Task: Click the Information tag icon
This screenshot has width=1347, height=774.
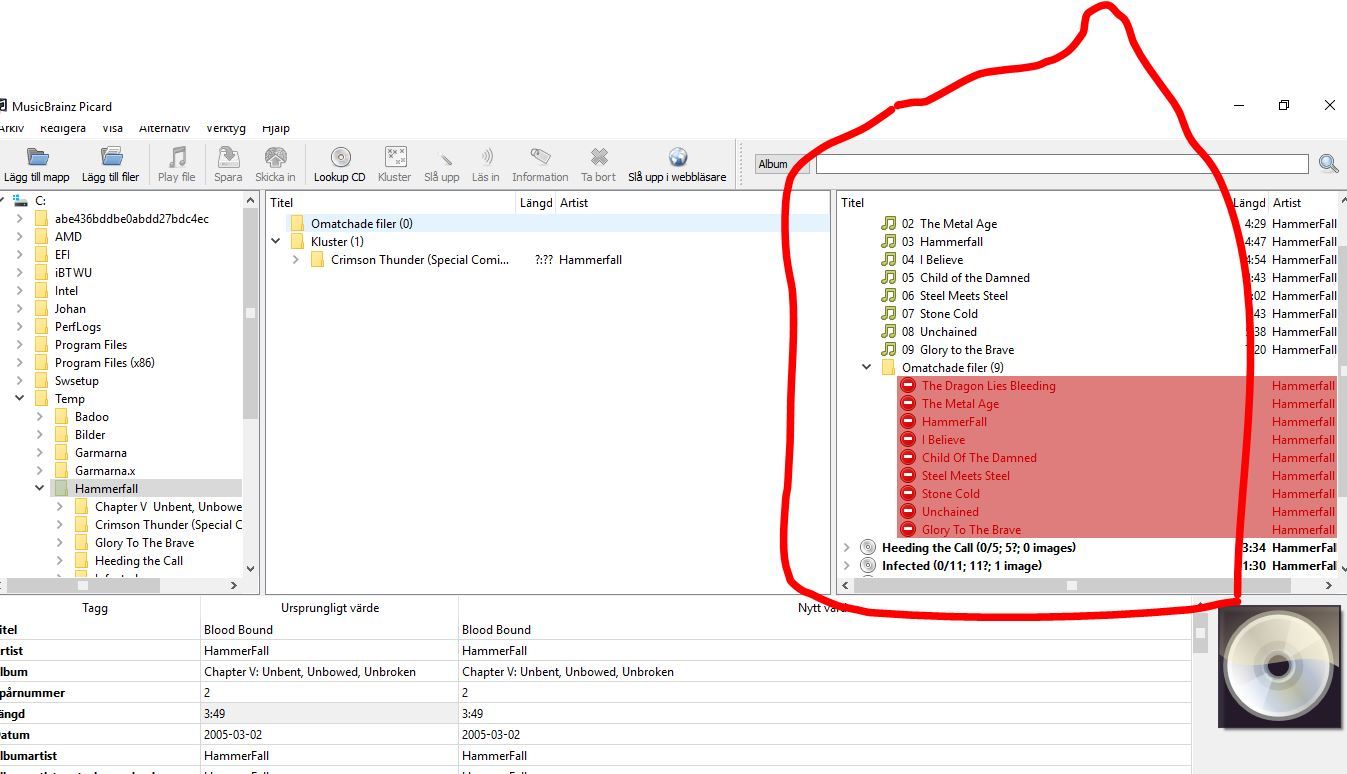Action: point(540,157)
